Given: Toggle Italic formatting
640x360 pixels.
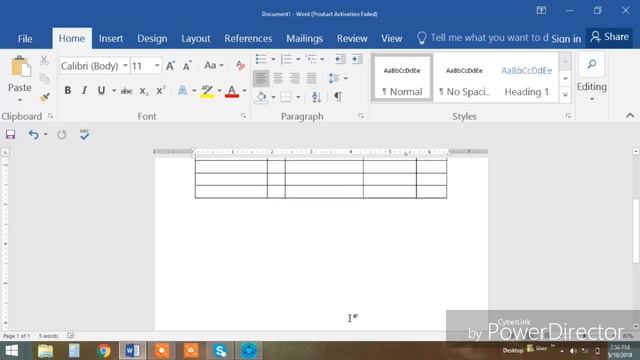Looking at the screenshot, I should coord(84,91).
